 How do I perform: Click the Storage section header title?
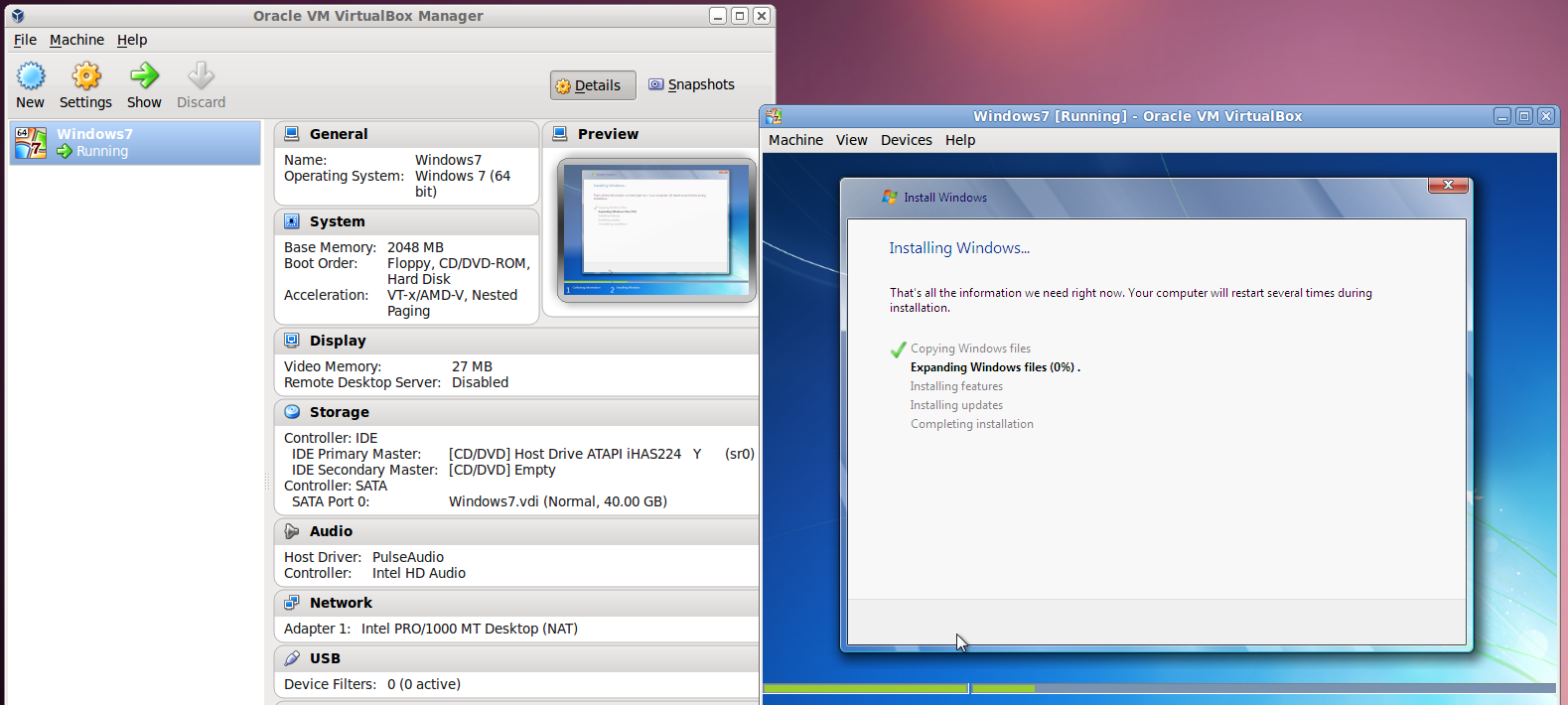click(x=340, y=412)
